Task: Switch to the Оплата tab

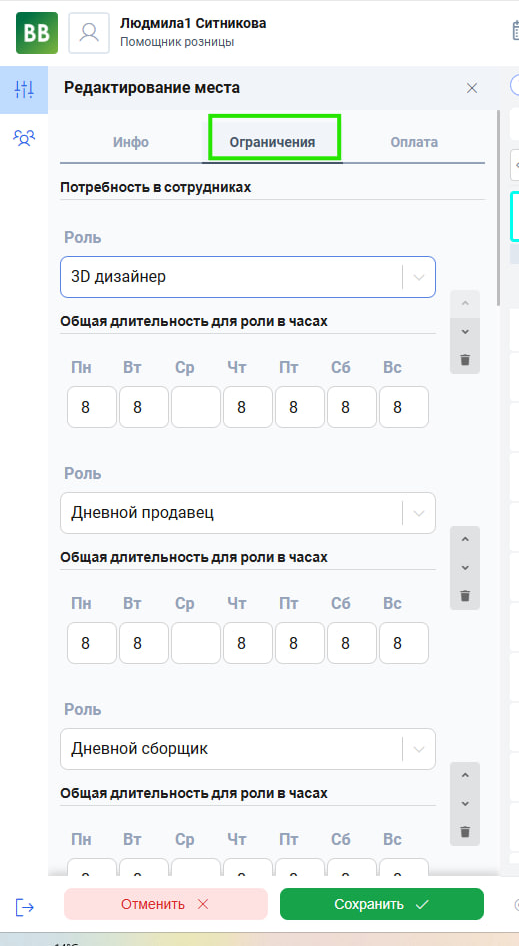Action: point(414,142)
